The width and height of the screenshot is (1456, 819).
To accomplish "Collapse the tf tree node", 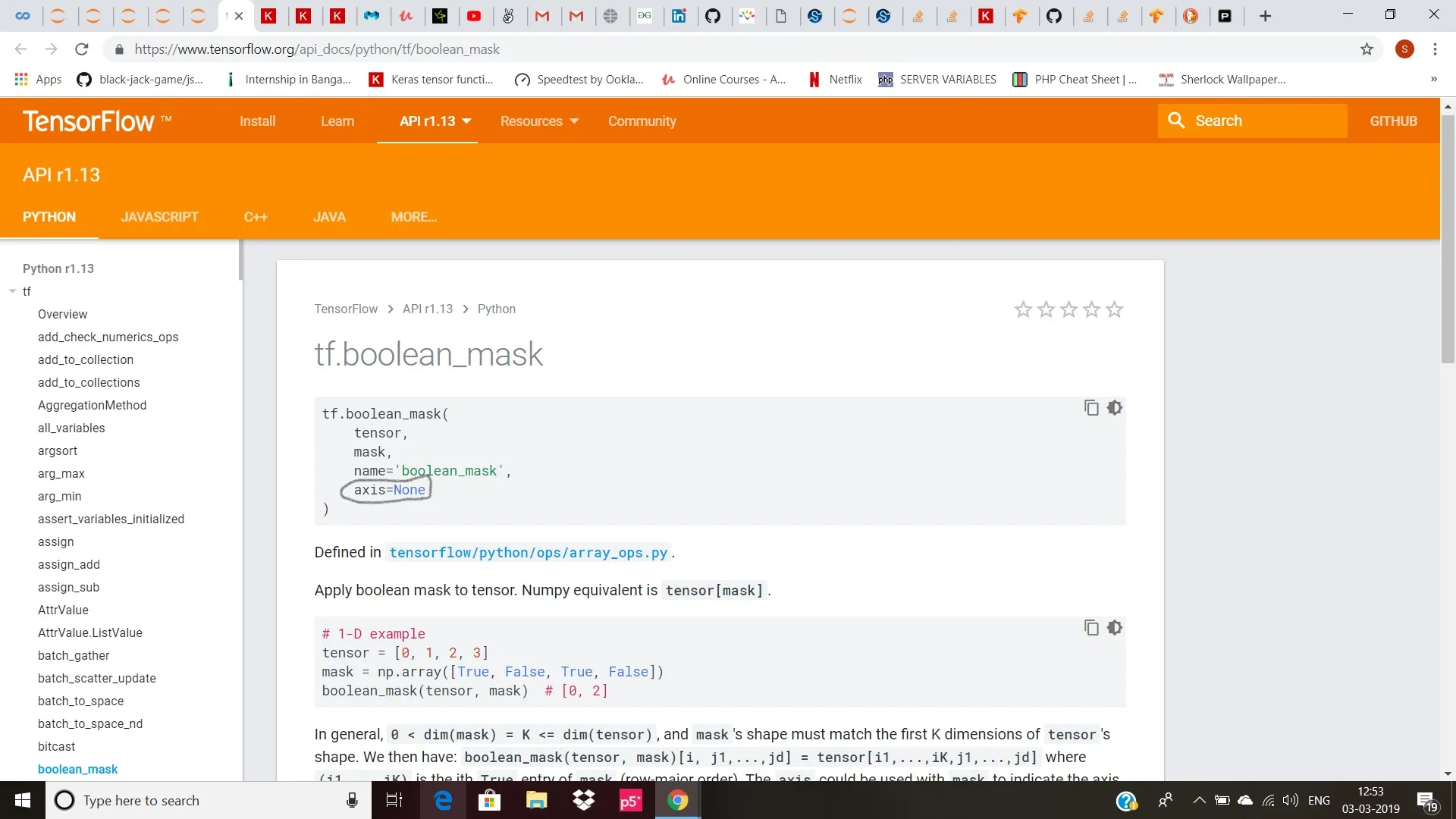I will [13, 291].
